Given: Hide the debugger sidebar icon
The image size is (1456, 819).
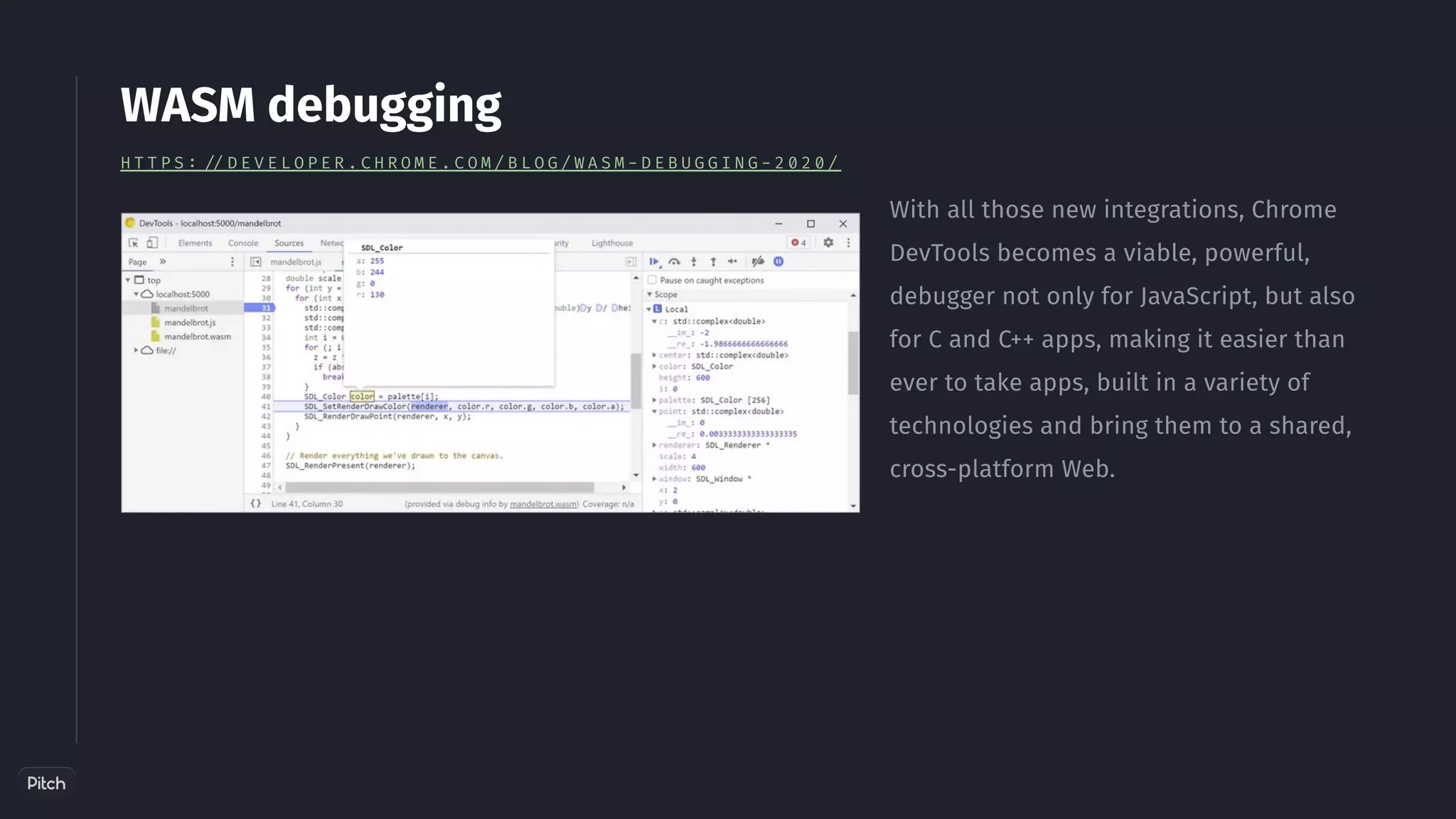Looking at the screenshot, I should (x=631, y=262).
